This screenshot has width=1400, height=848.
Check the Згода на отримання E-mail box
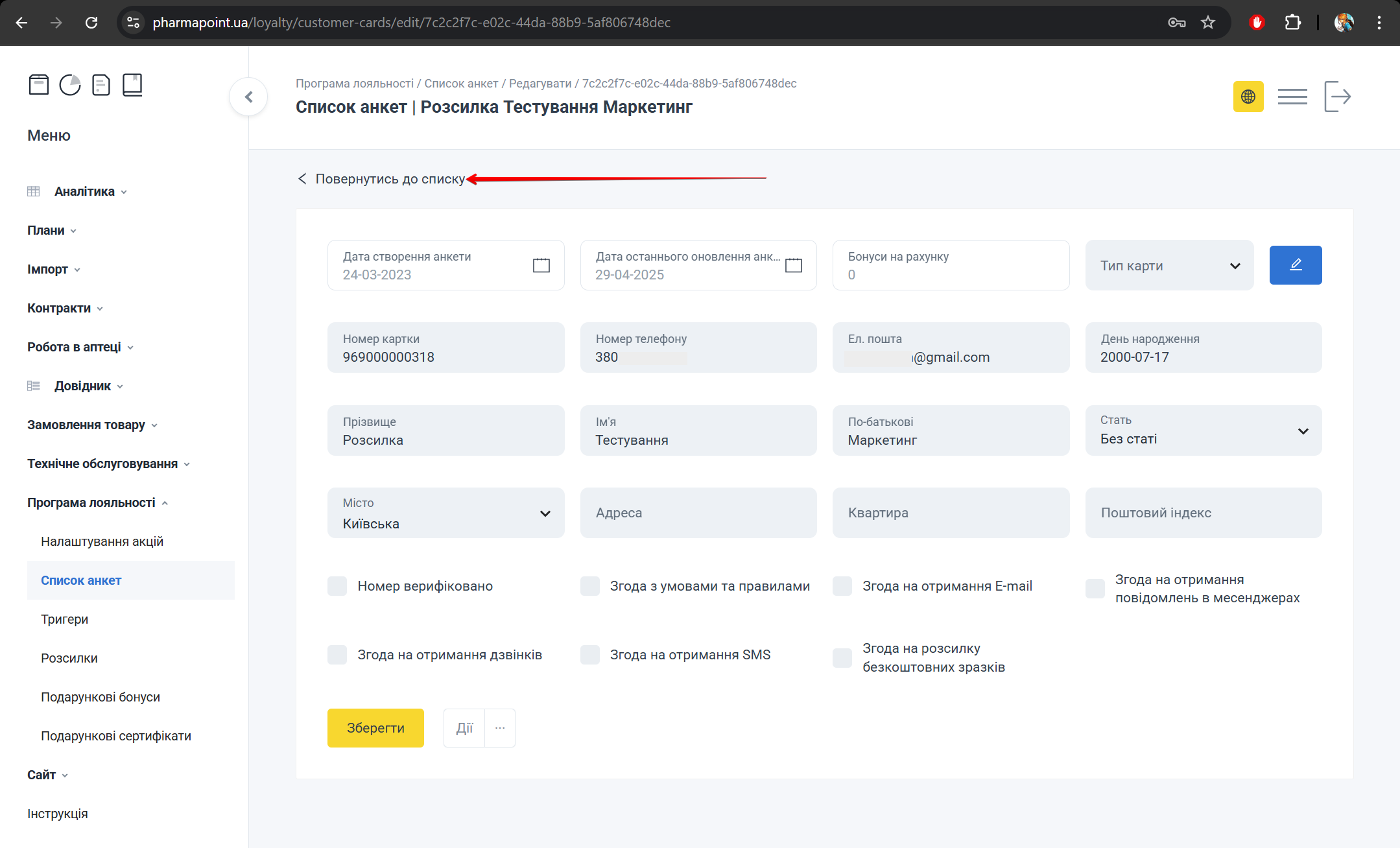coord(842,586)
